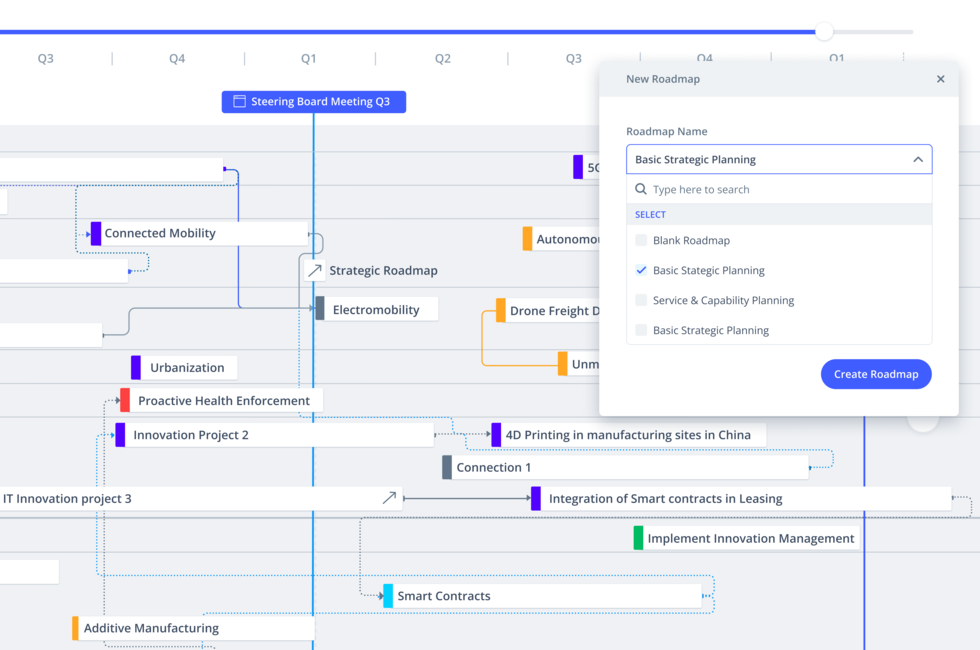980x650 pixels.
Task: Open the Strategic Roadmap link arrow icon
Action: coord(314,270)
